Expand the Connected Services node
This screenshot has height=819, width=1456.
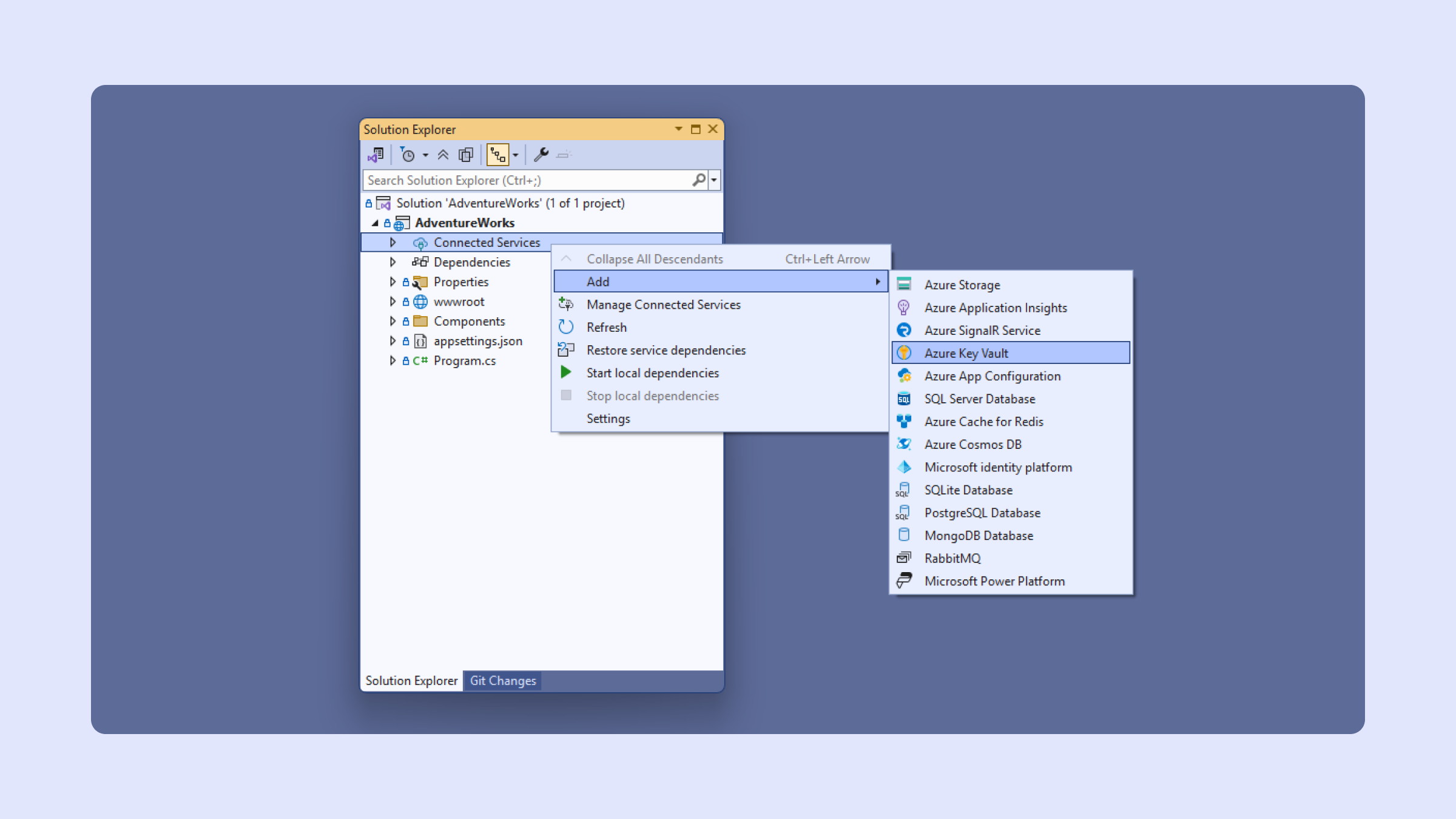pyautogui.click(x=393, y=243)
